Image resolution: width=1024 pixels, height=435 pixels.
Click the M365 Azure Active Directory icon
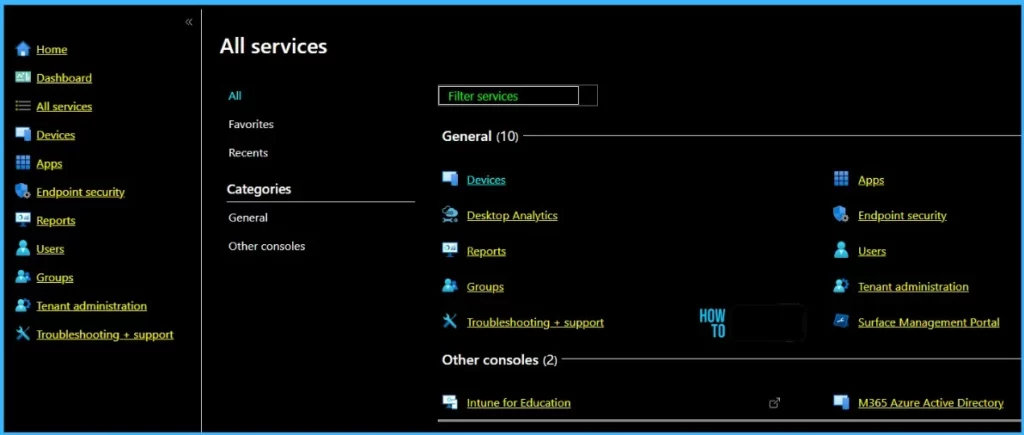tap(841, 402)
